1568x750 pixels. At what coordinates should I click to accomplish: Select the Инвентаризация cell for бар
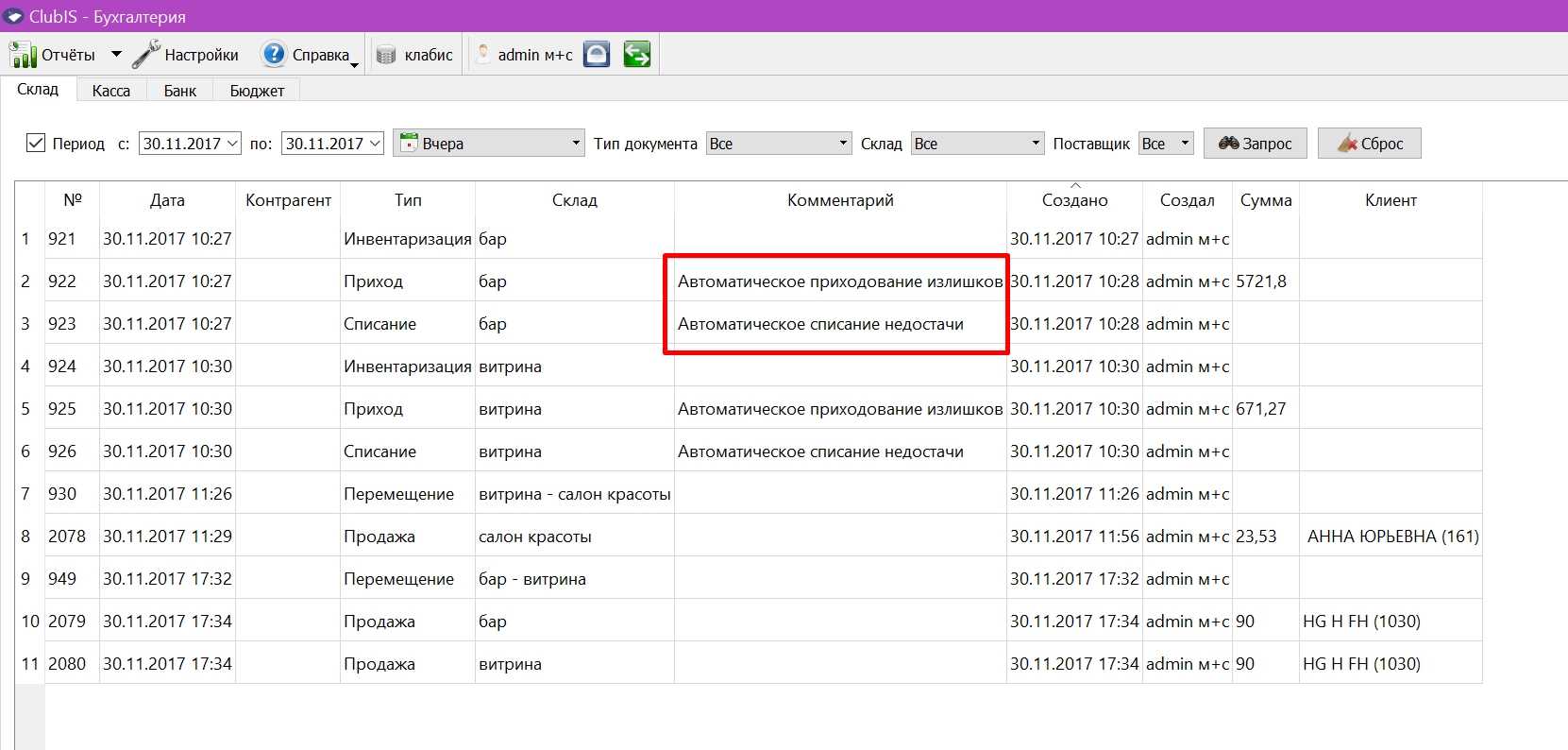408,239
